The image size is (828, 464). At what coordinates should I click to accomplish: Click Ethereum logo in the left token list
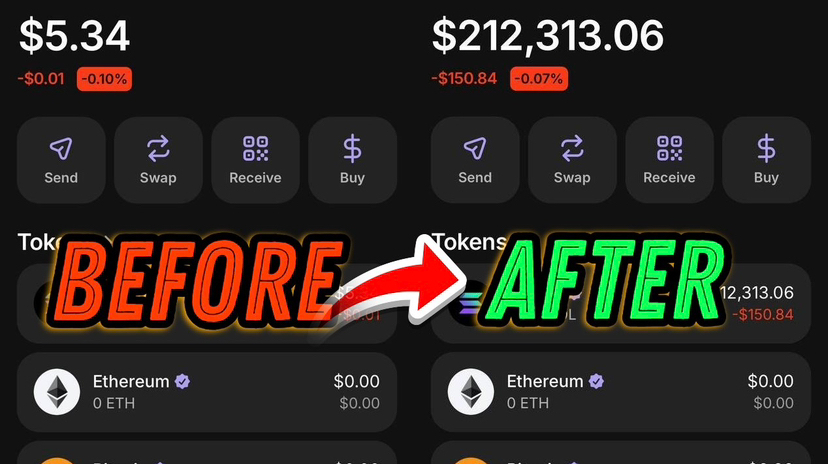[57, 392]
